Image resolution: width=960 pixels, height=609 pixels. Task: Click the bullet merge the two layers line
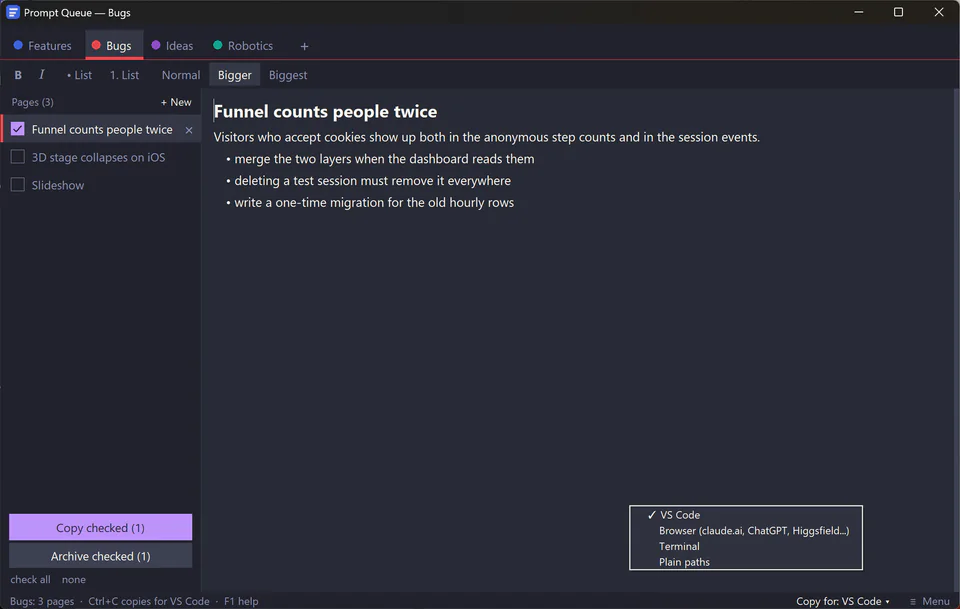click(x=380, y=159)
